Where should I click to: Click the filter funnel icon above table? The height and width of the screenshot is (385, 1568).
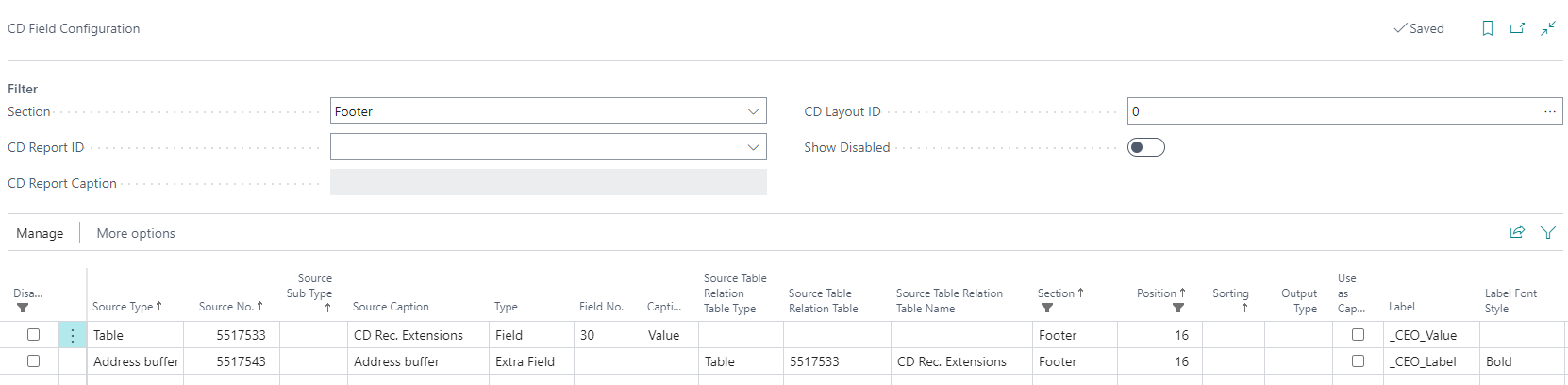(x=1548, y=232)
